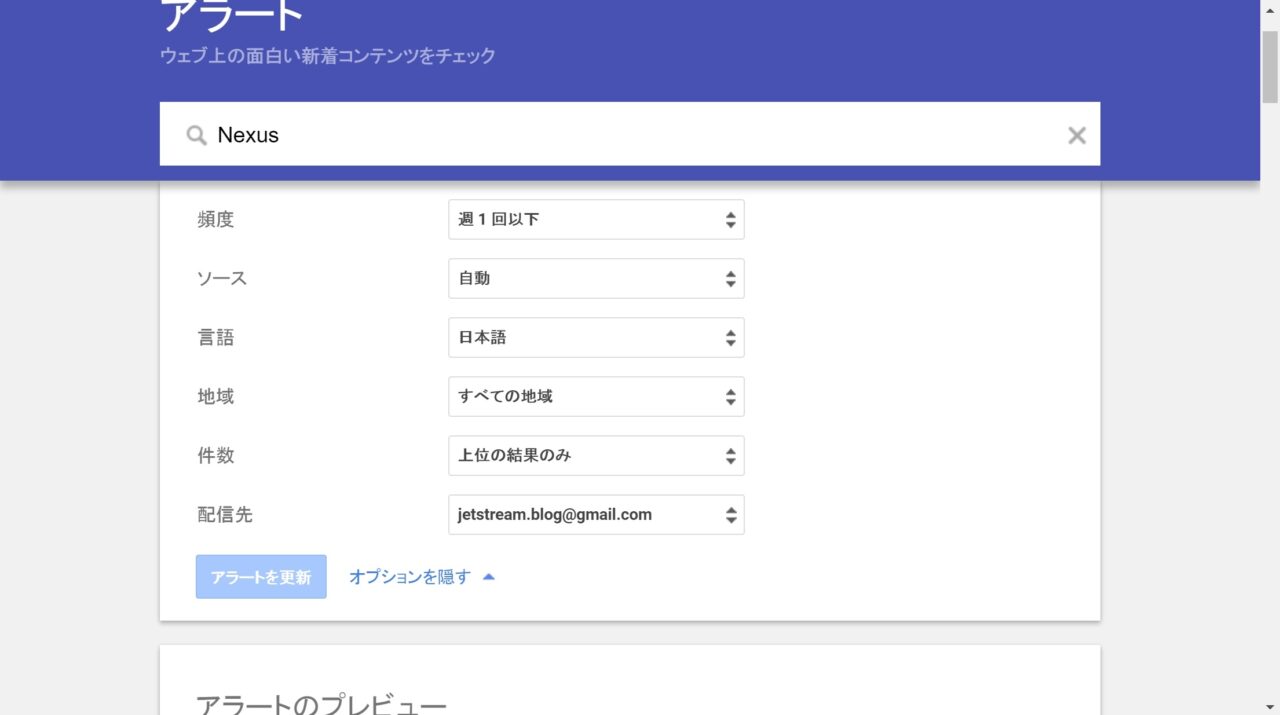Click the オプションを隠す link
This screenshot has height=715, width=1280.
click(x=409, y=577)
